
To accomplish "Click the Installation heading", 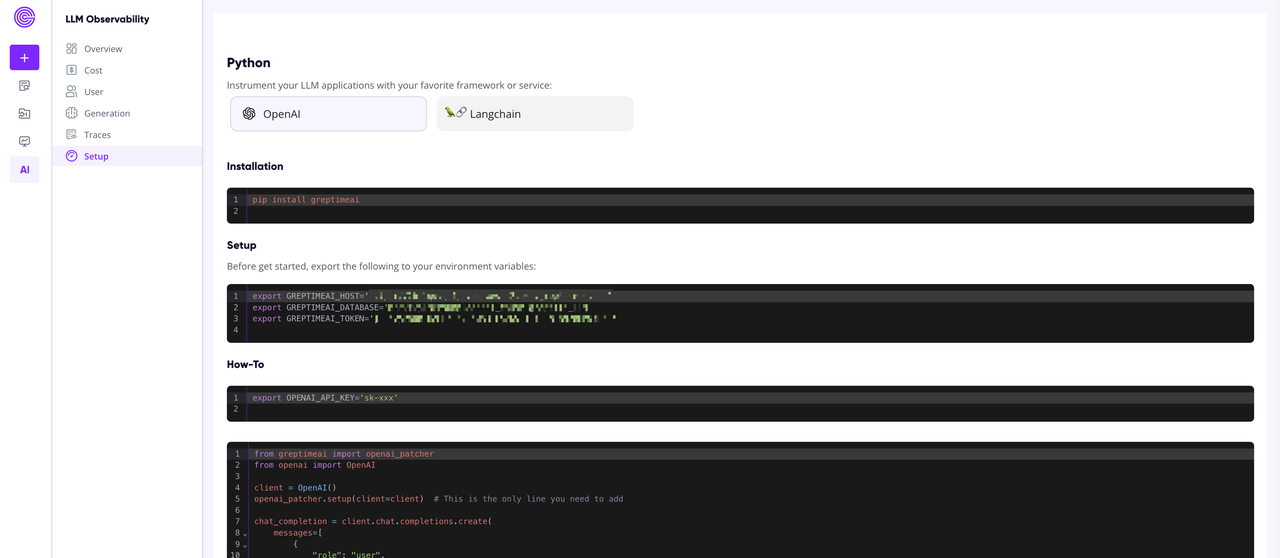I will click(255, 166).
